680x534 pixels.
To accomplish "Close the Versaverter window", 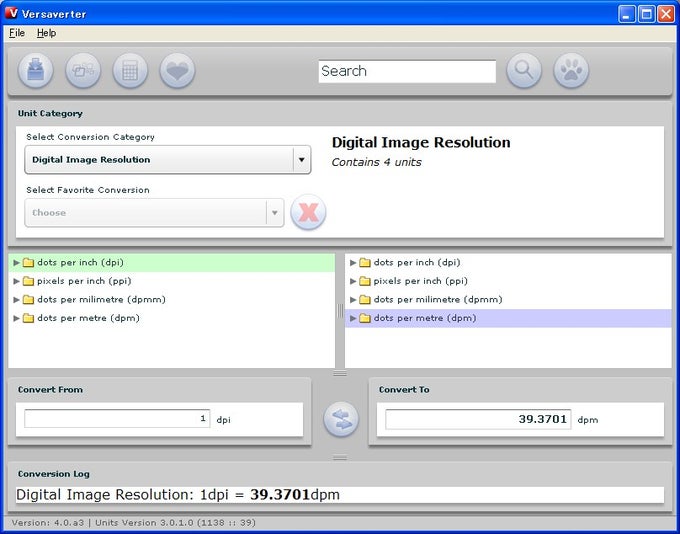I will pos(666,14).
